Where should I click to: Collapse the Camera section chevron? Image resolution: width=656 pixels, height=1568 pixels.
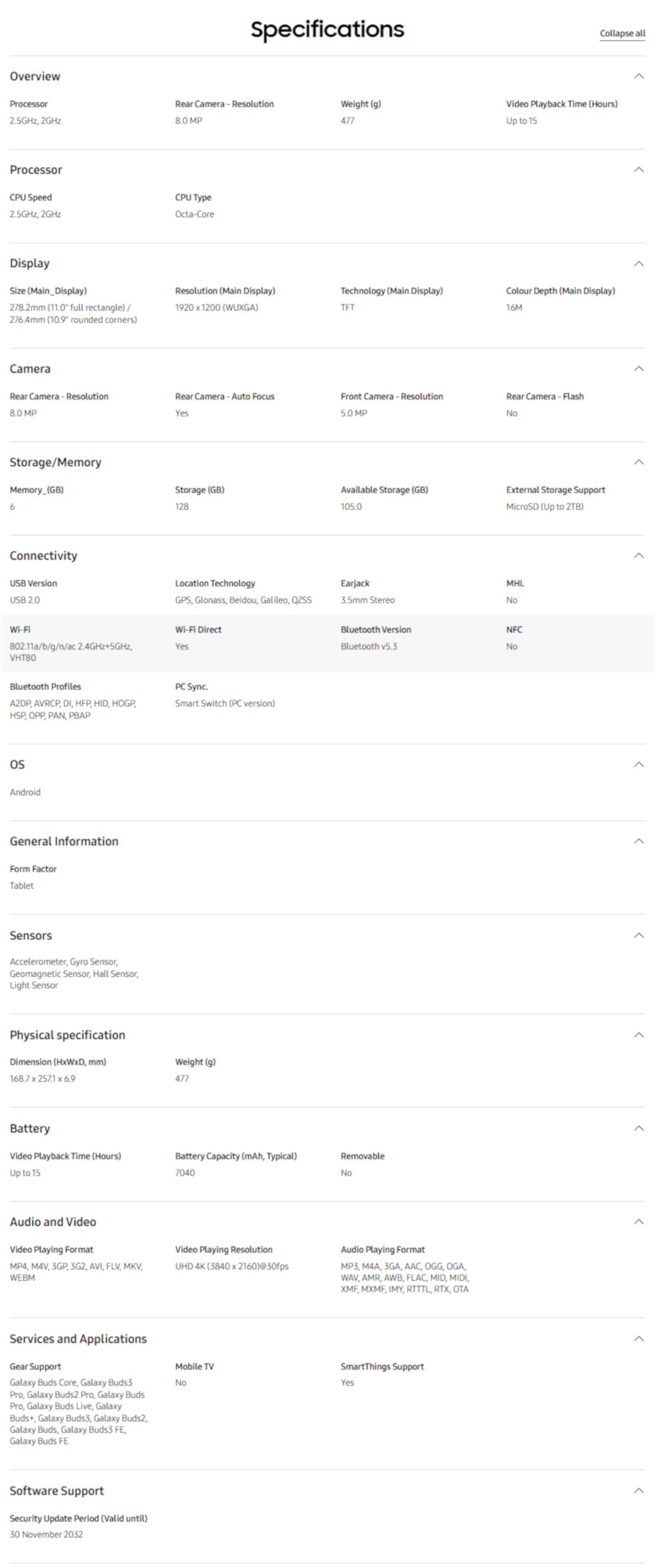point(639,368)
